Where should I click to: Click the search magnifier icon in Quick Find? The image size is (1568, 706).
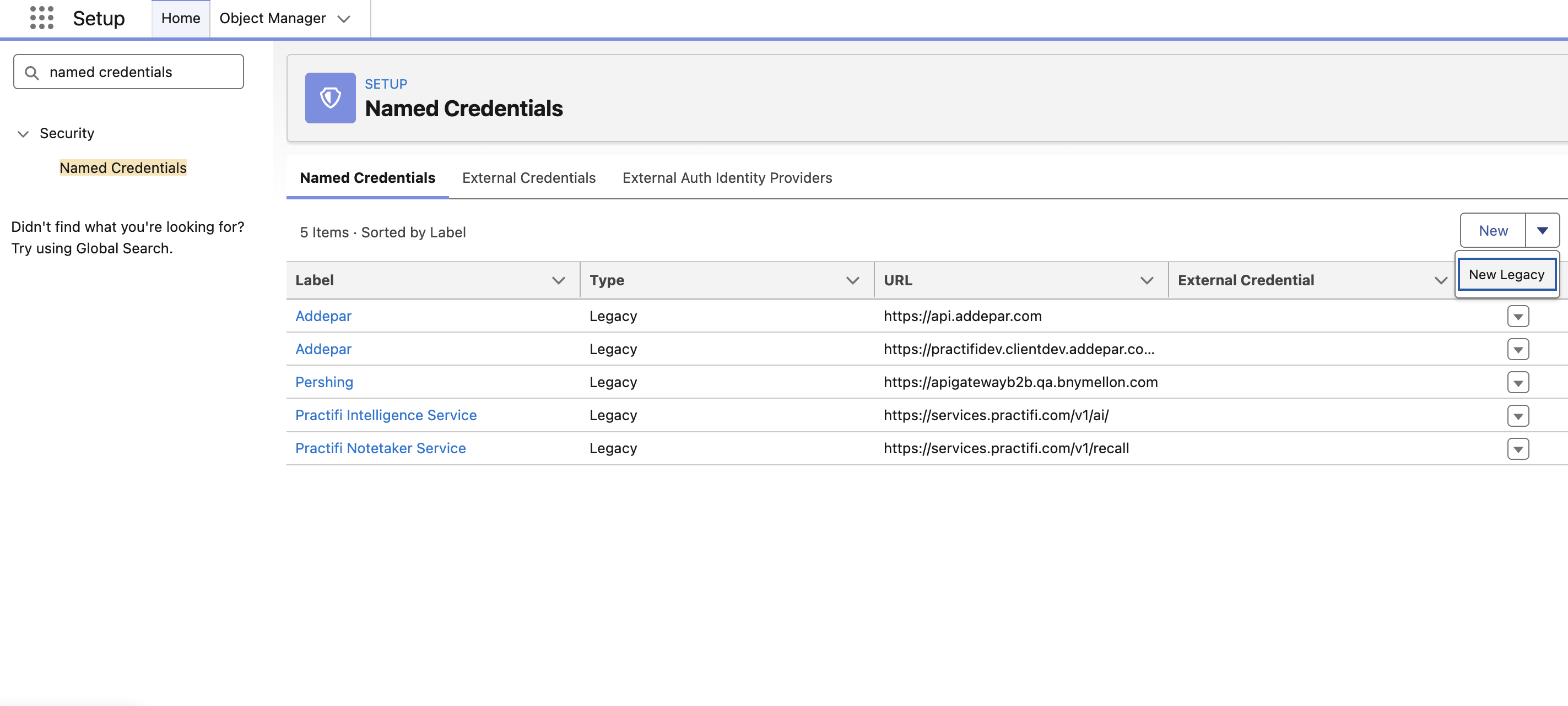31,73
